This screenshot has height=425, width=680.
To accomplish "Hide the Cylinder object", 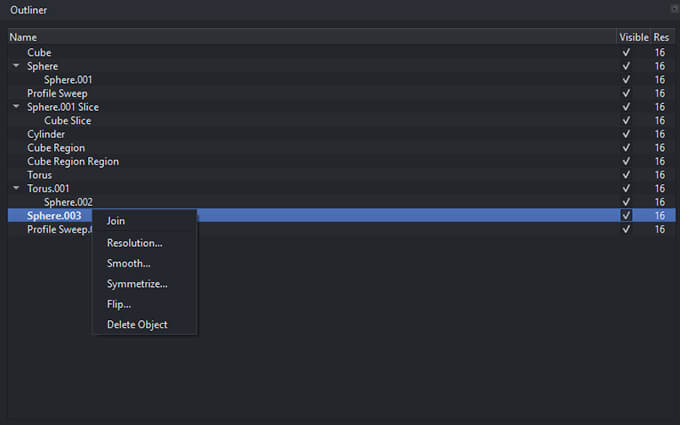I will [x=626, y=134].
